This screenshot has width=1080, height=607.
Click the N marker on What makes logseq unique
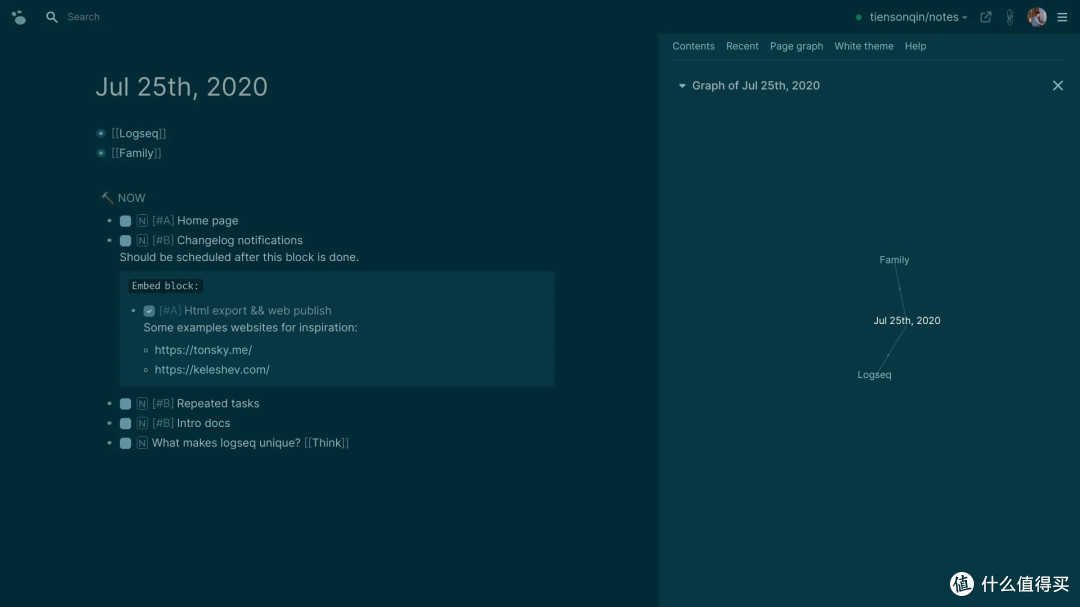(x=142, y=443)
